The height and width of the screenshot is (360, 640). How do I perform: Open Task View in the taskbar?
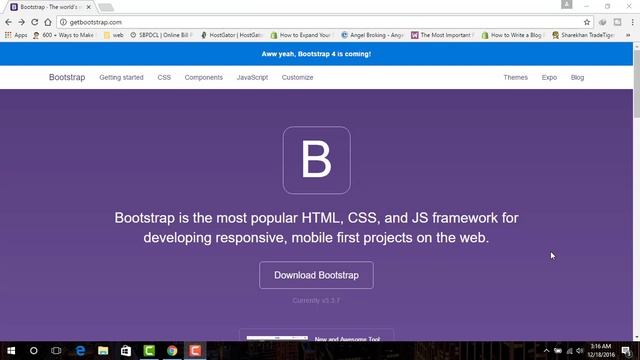[x=56, y=351]
